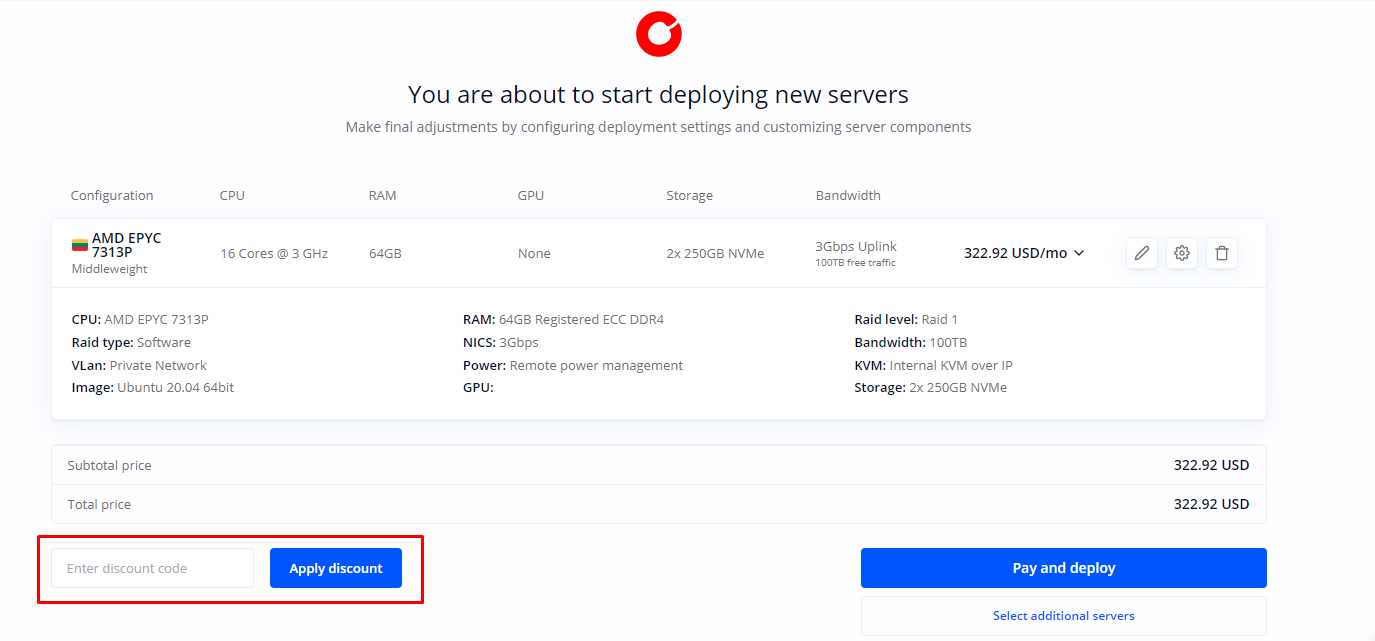Viewport: 1375px width, 641px height.
Task: Click RAM: 64GB Registered ECC DDR4 detail
Action: tap(563, 320)
